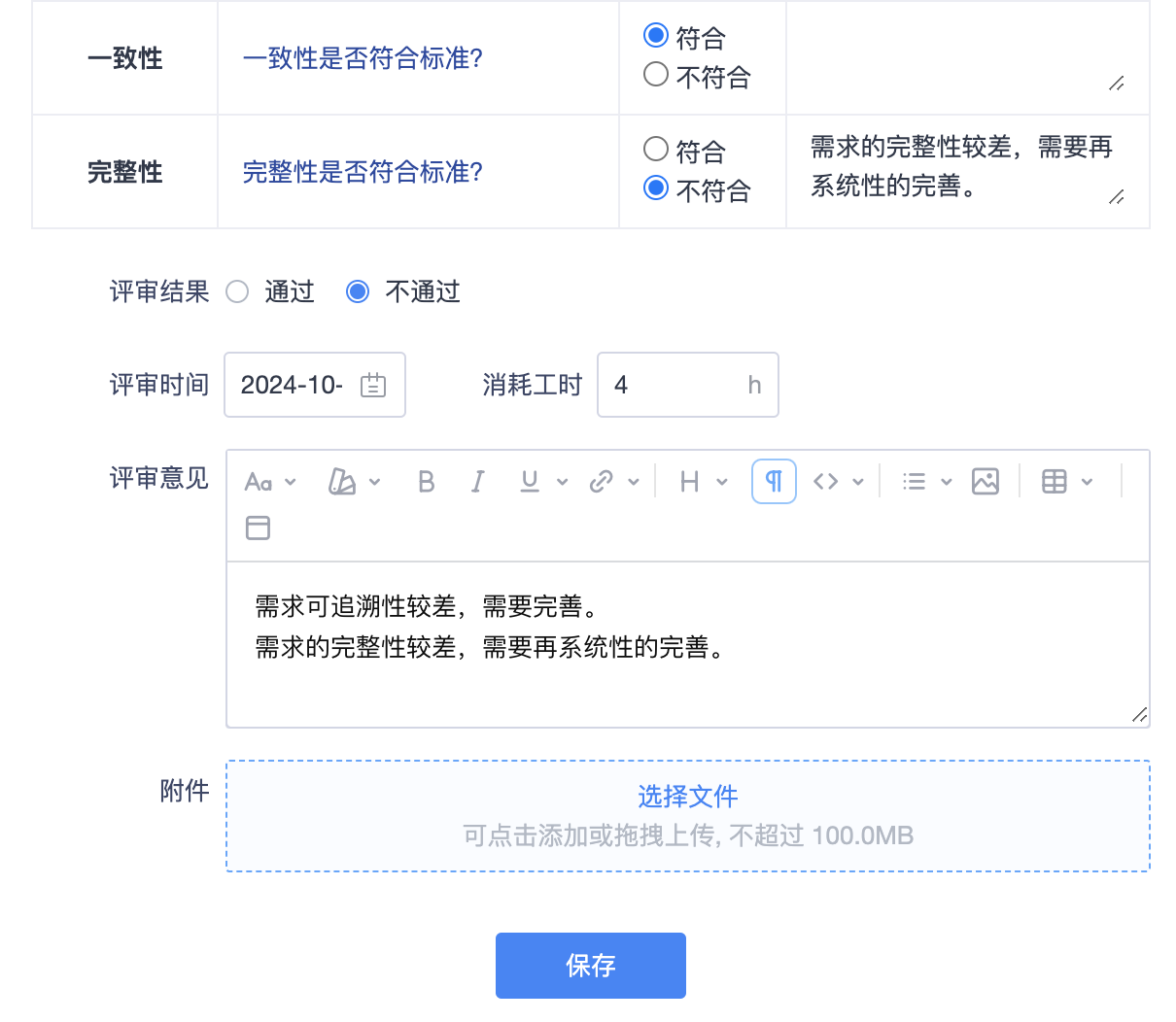Click the insert link icon
The image size is (1176, 1022).
pyautogui.click(x=602, y=482)
